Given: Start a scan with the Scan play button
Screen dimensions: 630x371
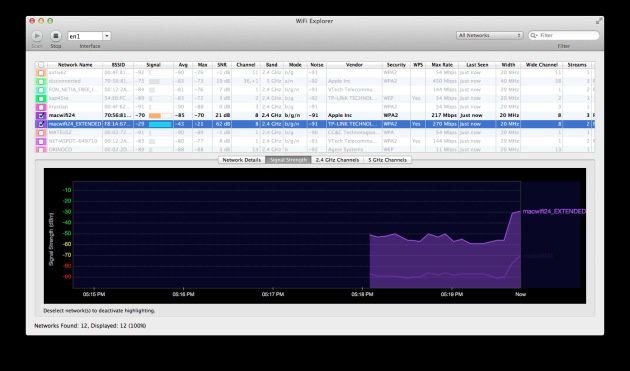Looking at the screenshot, I should click(37, 36).
